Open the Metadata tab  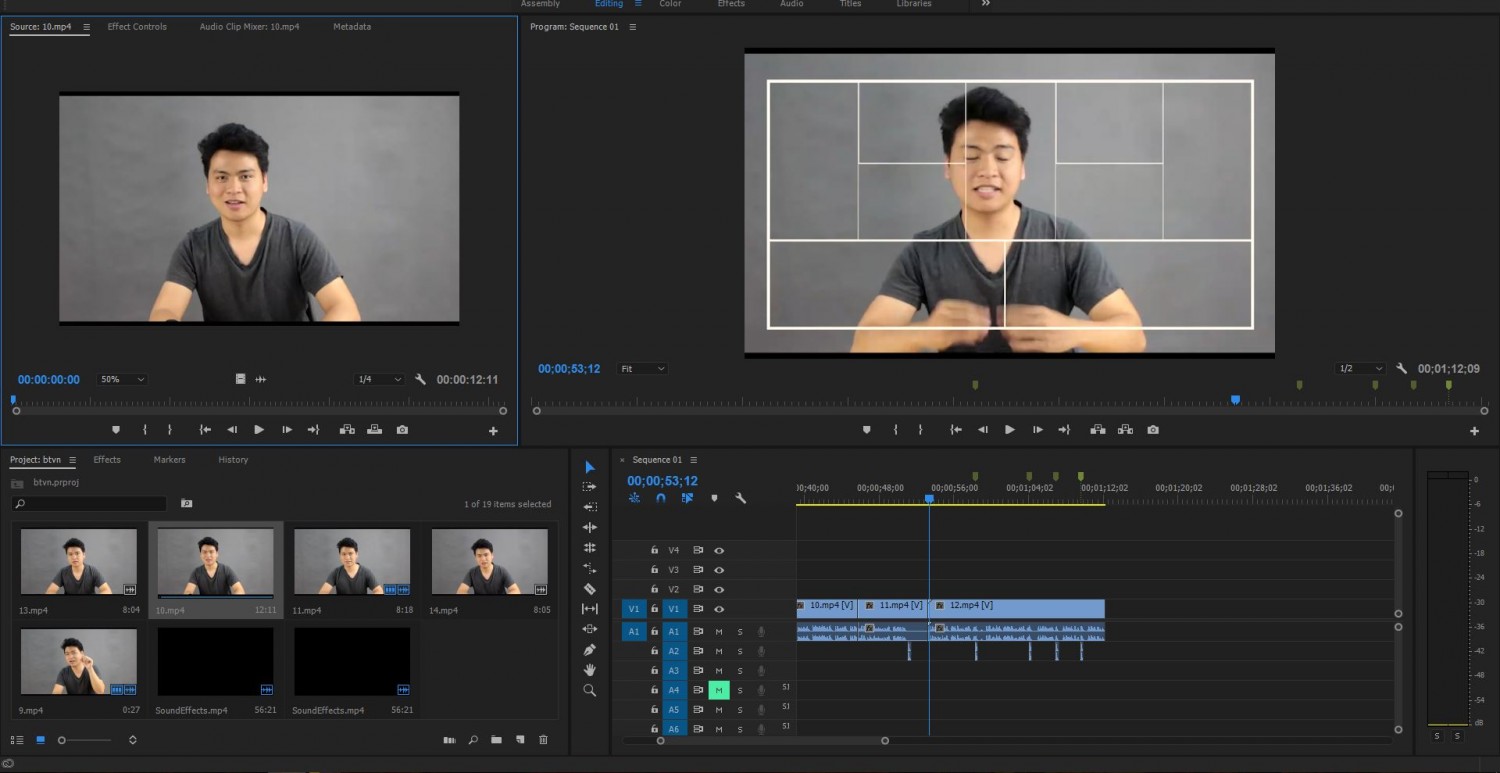tap(352, 27)
